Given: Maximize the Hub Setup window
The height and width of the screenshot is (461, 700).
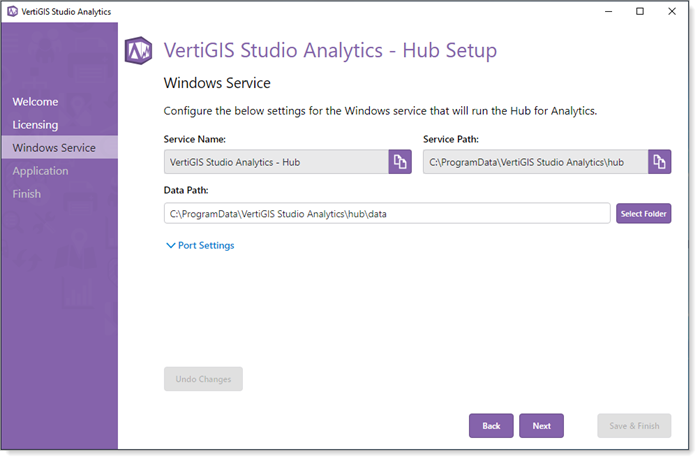Looking at the screenshot, I should click(640, 12).
